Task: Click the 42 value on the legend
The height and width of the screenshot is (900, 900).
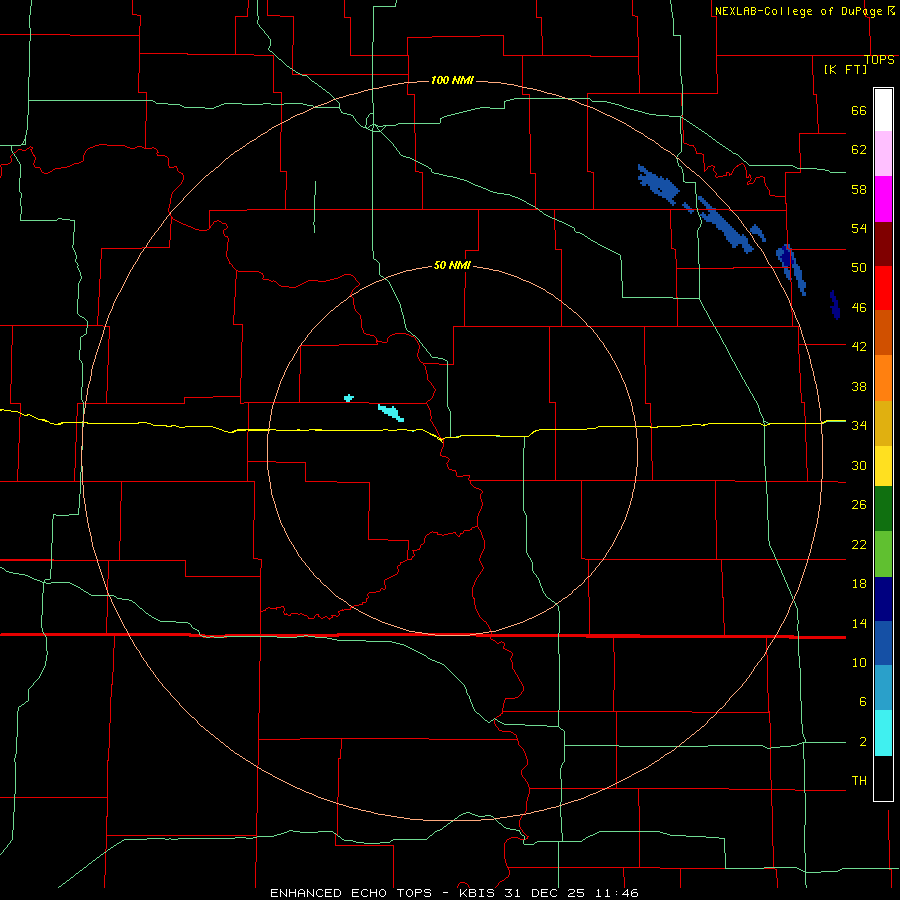Action: (x=859, y=347)
